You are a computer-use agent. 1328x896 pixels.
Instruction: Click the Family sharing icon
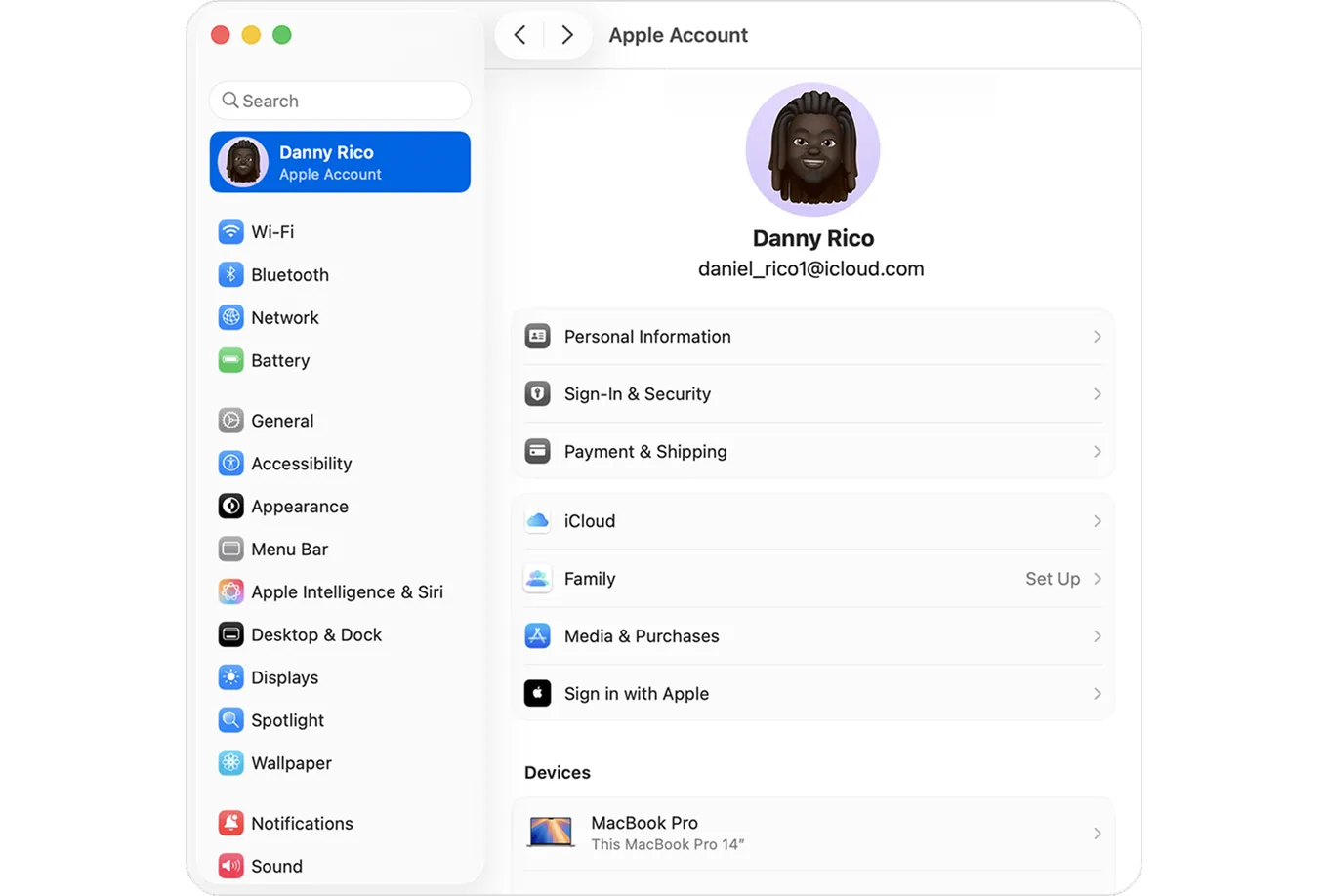coord(537,578)
